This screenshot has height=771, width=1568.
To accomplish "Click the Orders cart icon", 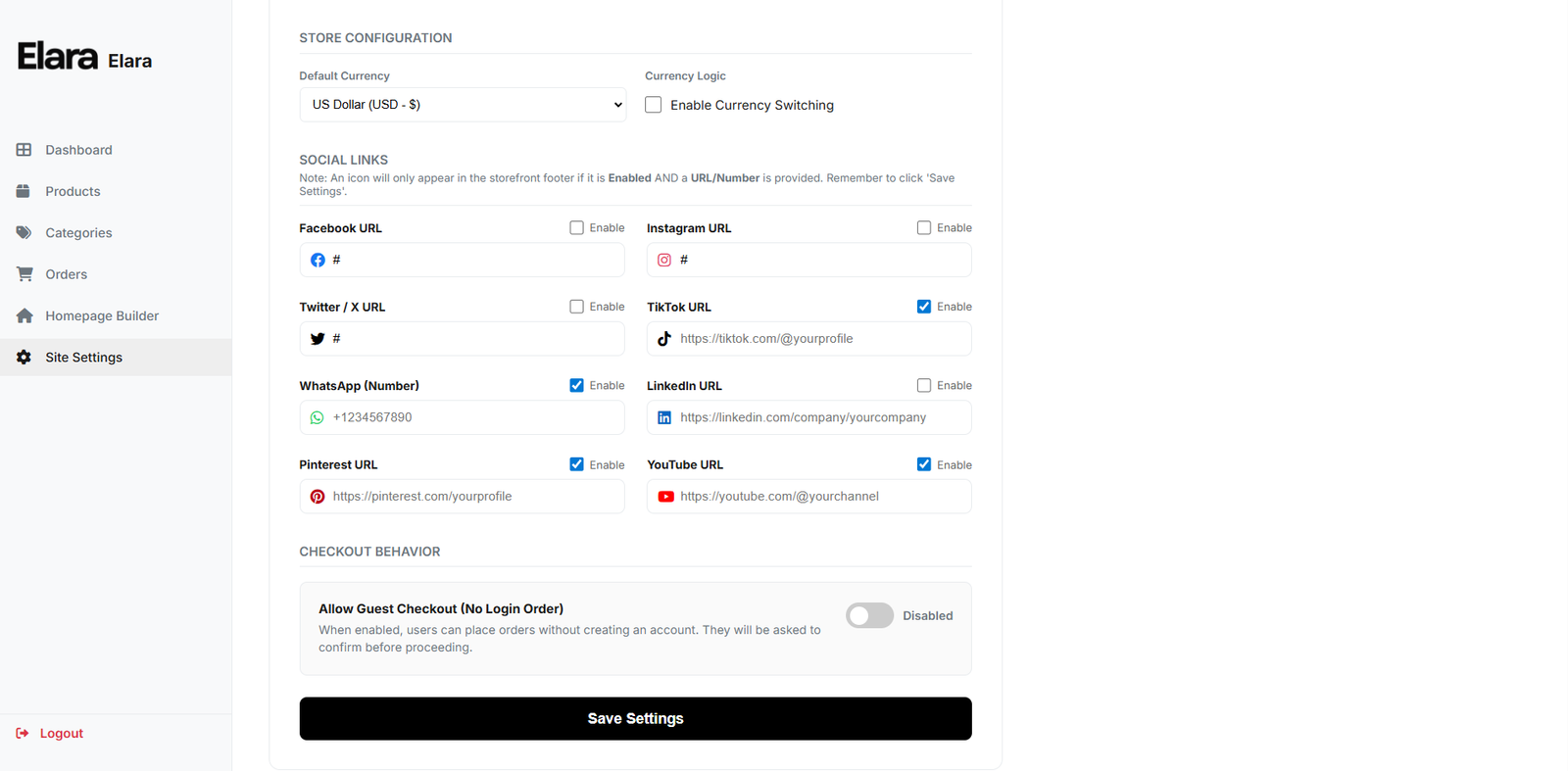I will click(24, 274).
